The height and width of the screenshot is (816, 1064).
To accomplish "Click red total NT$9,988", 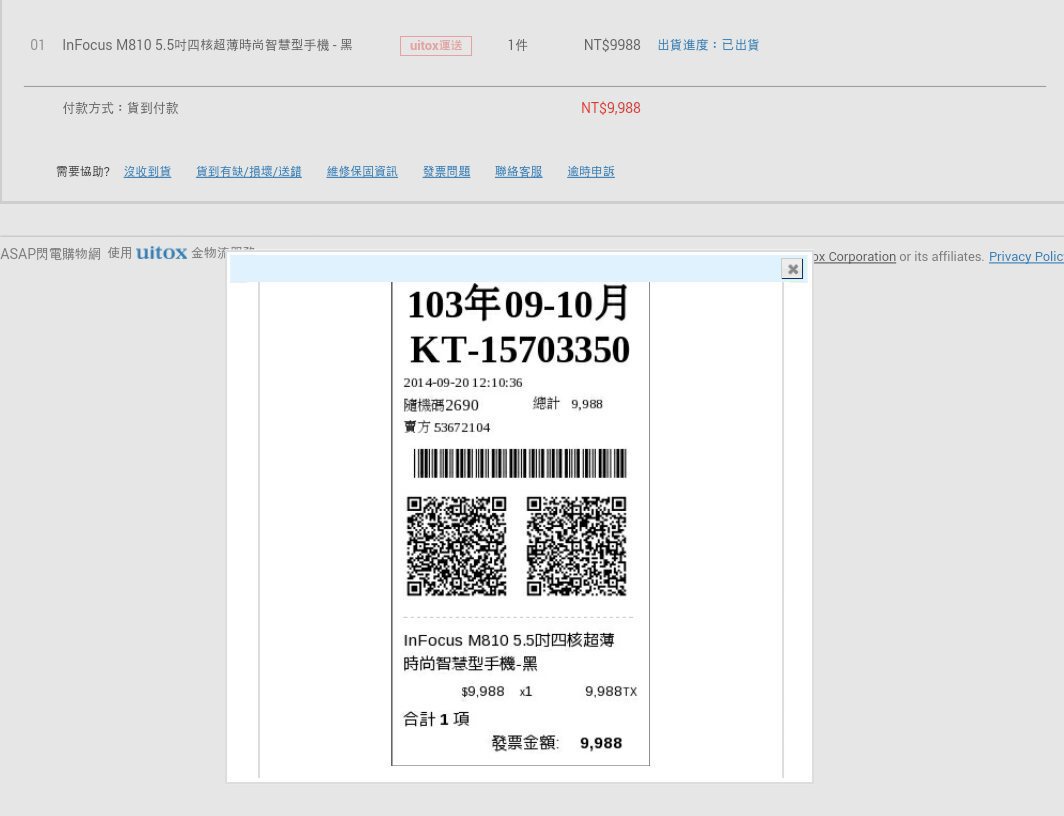I will pos(611,108).
